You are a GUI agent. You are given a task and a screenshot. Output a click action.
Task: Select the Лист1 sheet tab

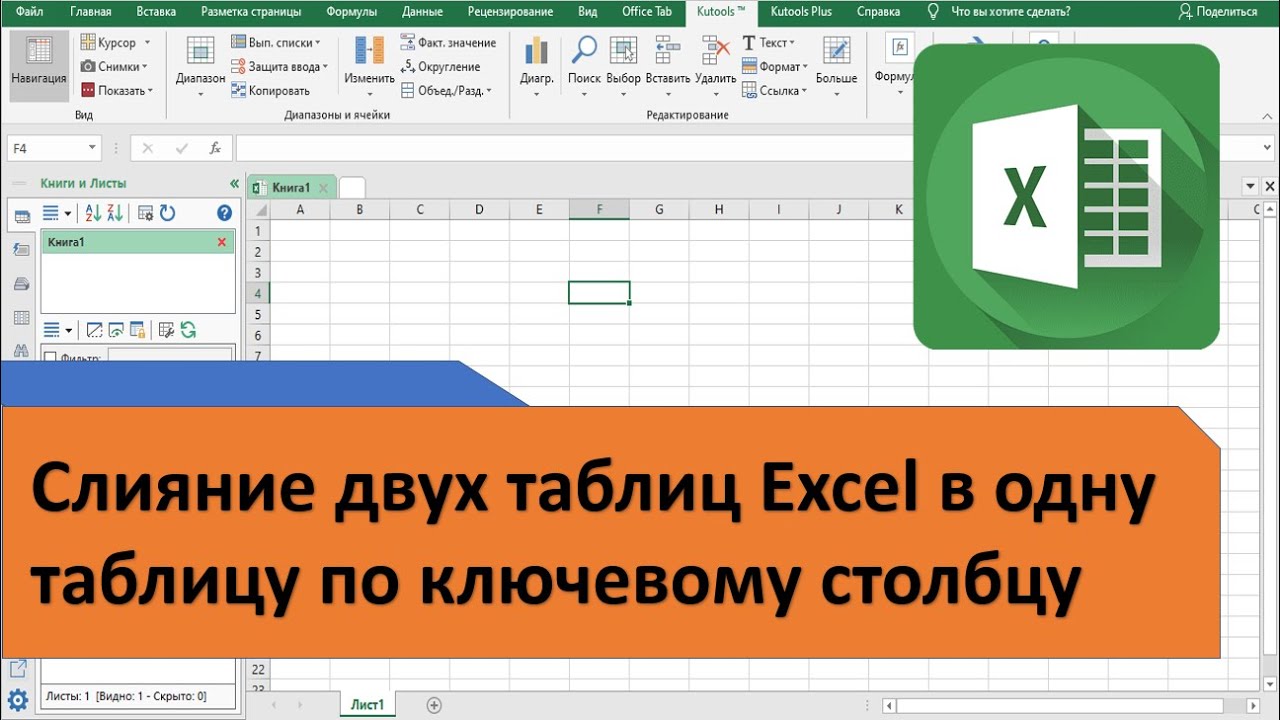pyautogui.click(x=367, y=705)
